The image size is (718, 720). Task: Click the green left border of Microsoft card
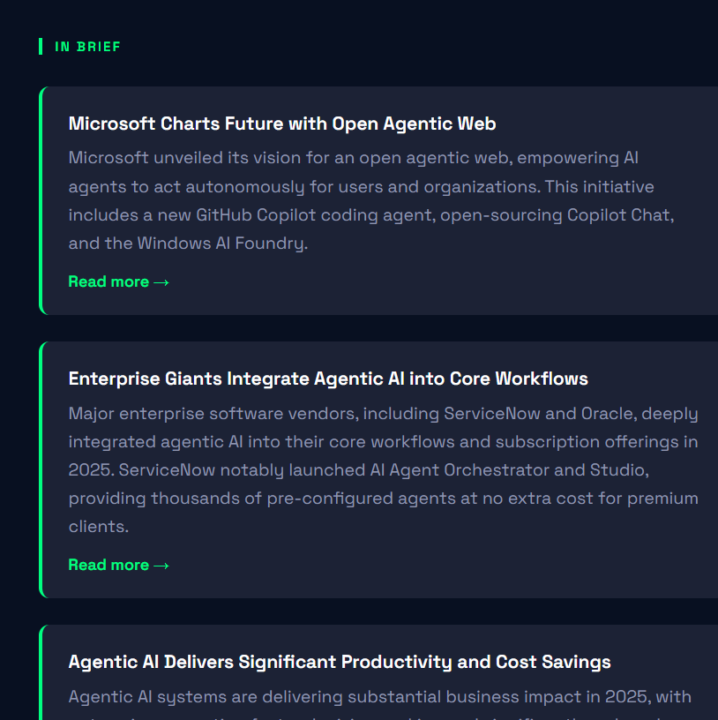pos(41,201)
